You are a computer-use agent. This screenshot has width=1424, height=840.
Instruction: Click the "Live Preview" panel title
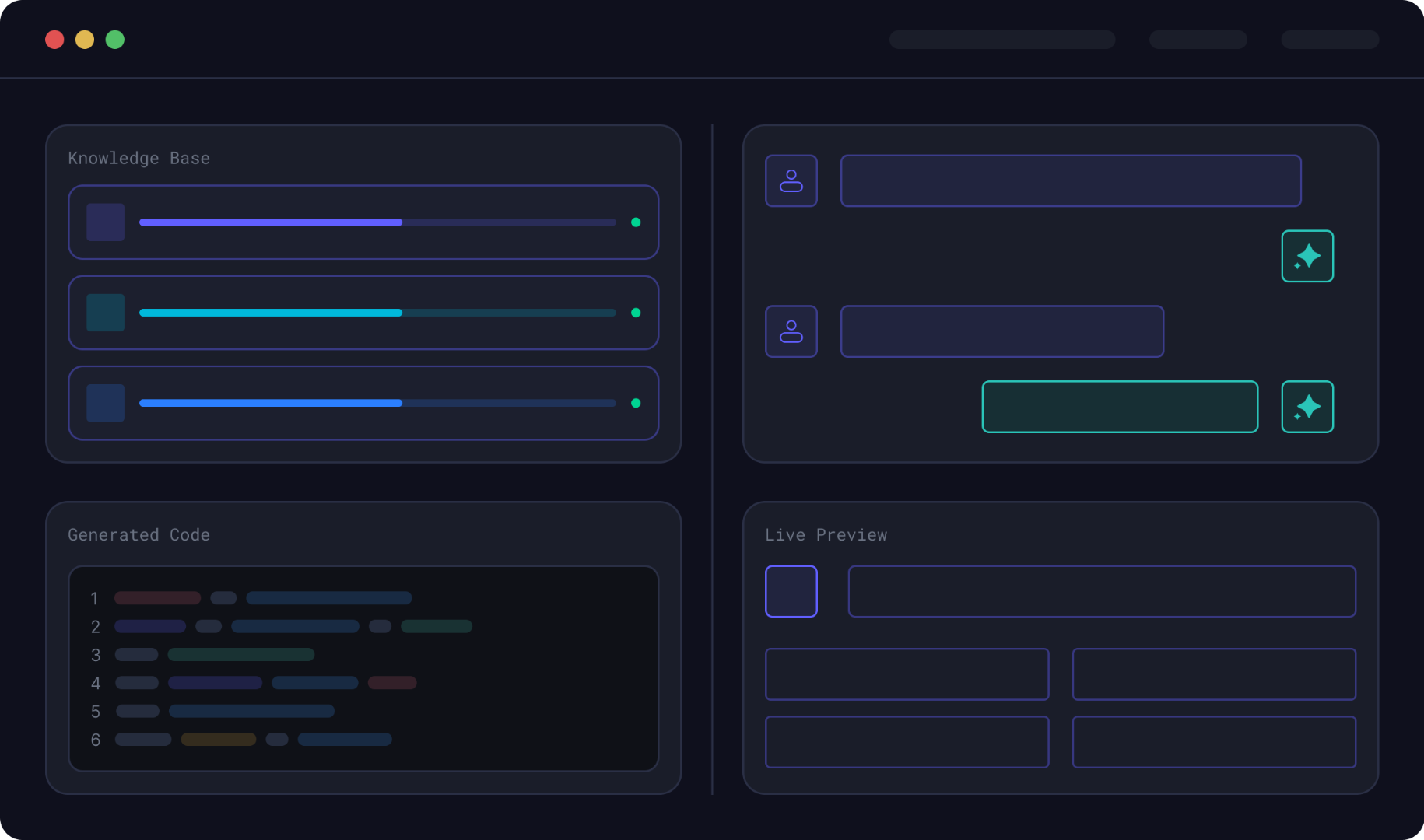coord(826,534)
